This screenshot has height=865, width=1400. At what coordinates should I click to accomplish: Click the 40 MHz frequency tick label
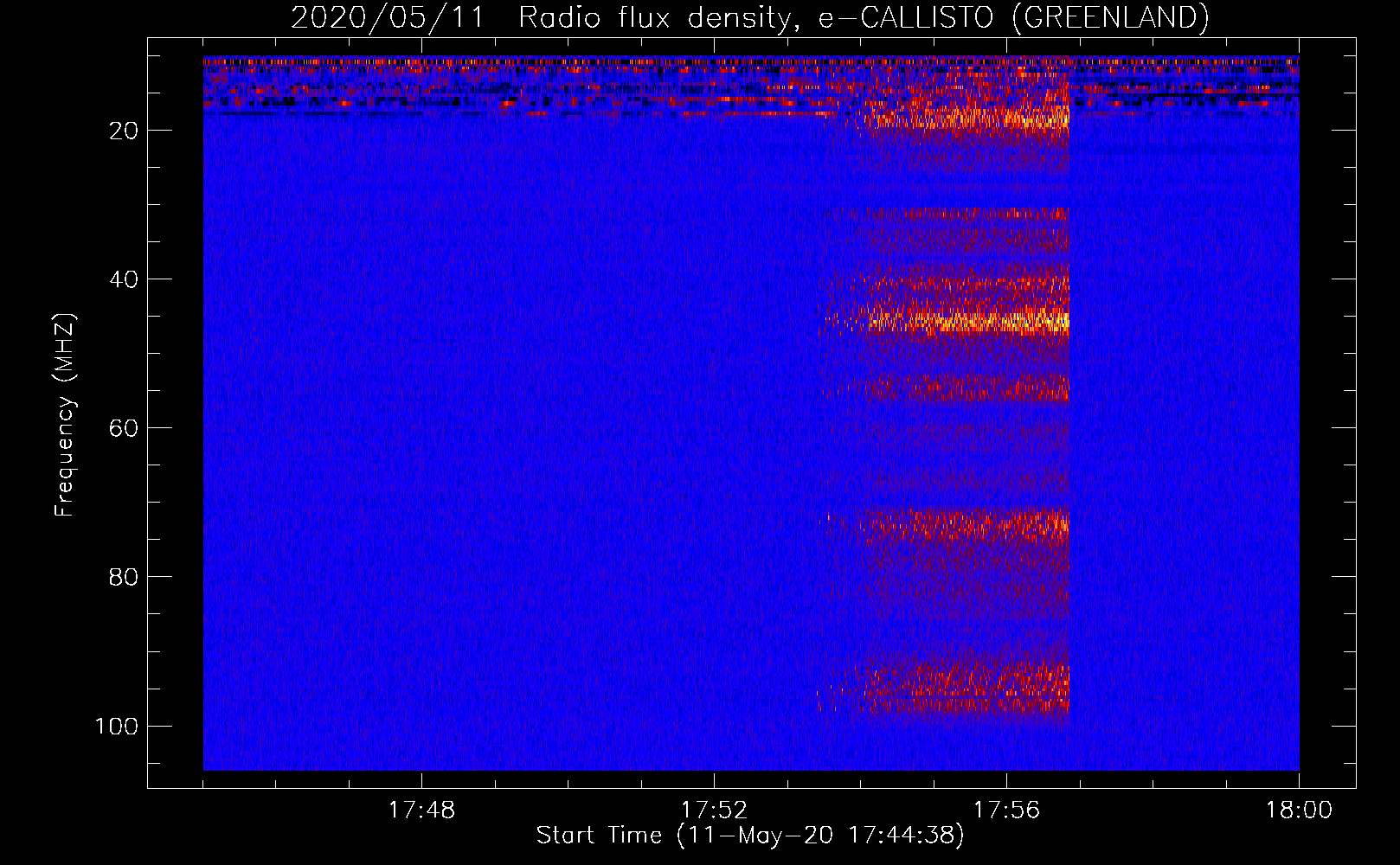coord(124,279)
